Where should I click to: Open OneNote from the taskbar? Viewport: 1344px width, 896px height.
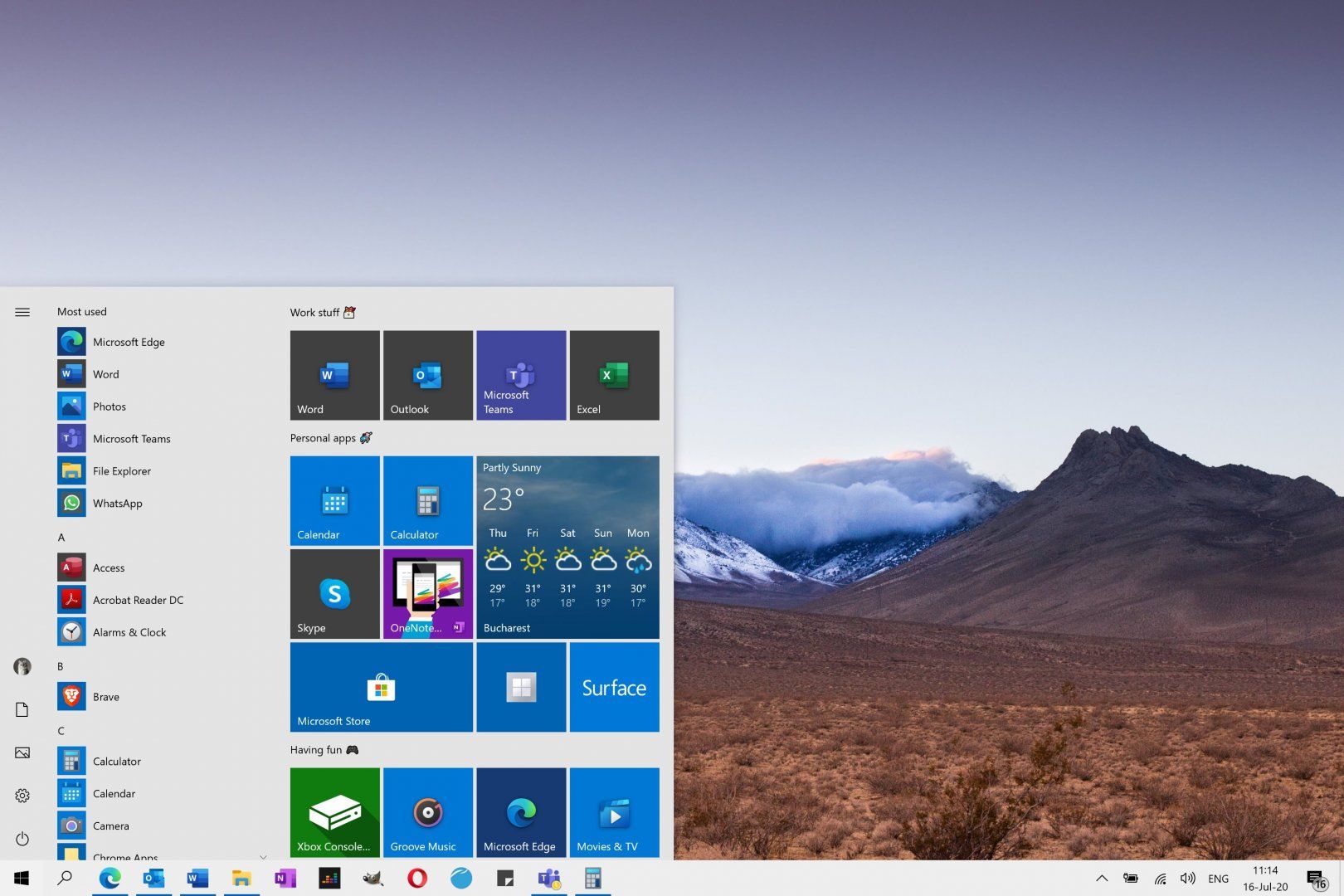[x=285, y=878]
